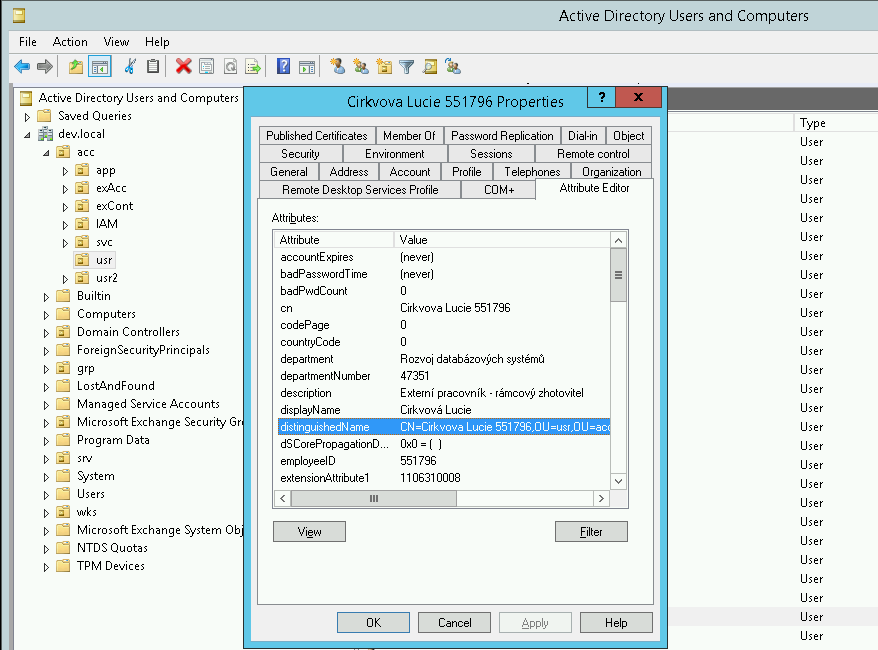Open the File menu
The image size is (878, 650).
tap(27, 42)
